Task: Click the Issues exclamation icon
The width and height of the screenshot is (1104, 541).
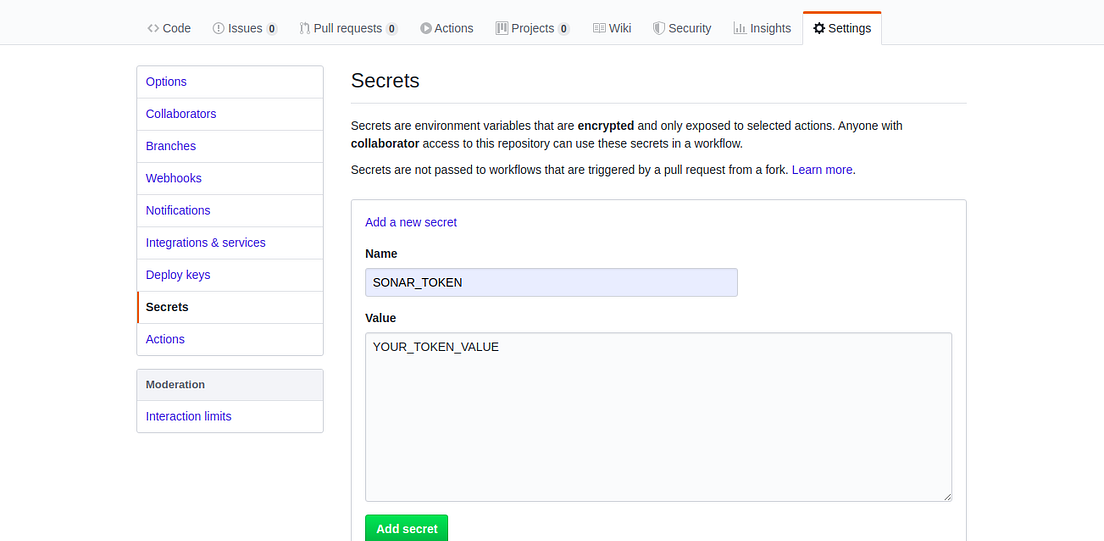Action: coord(218,28)
